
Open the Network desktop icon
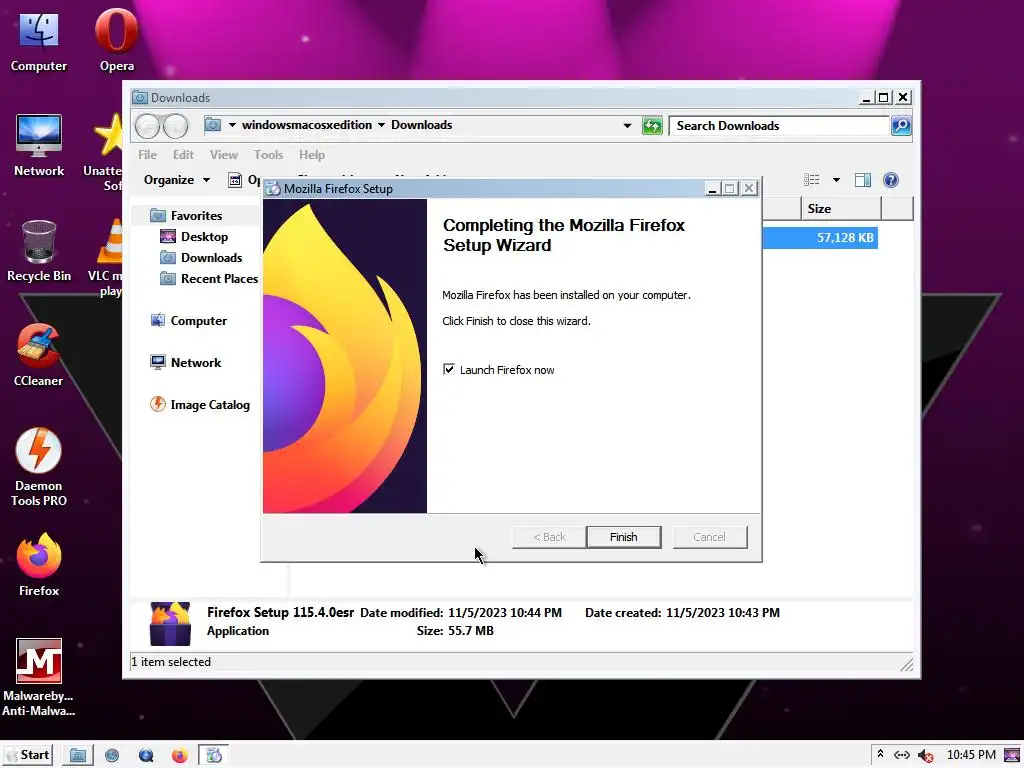click(39, 146)
